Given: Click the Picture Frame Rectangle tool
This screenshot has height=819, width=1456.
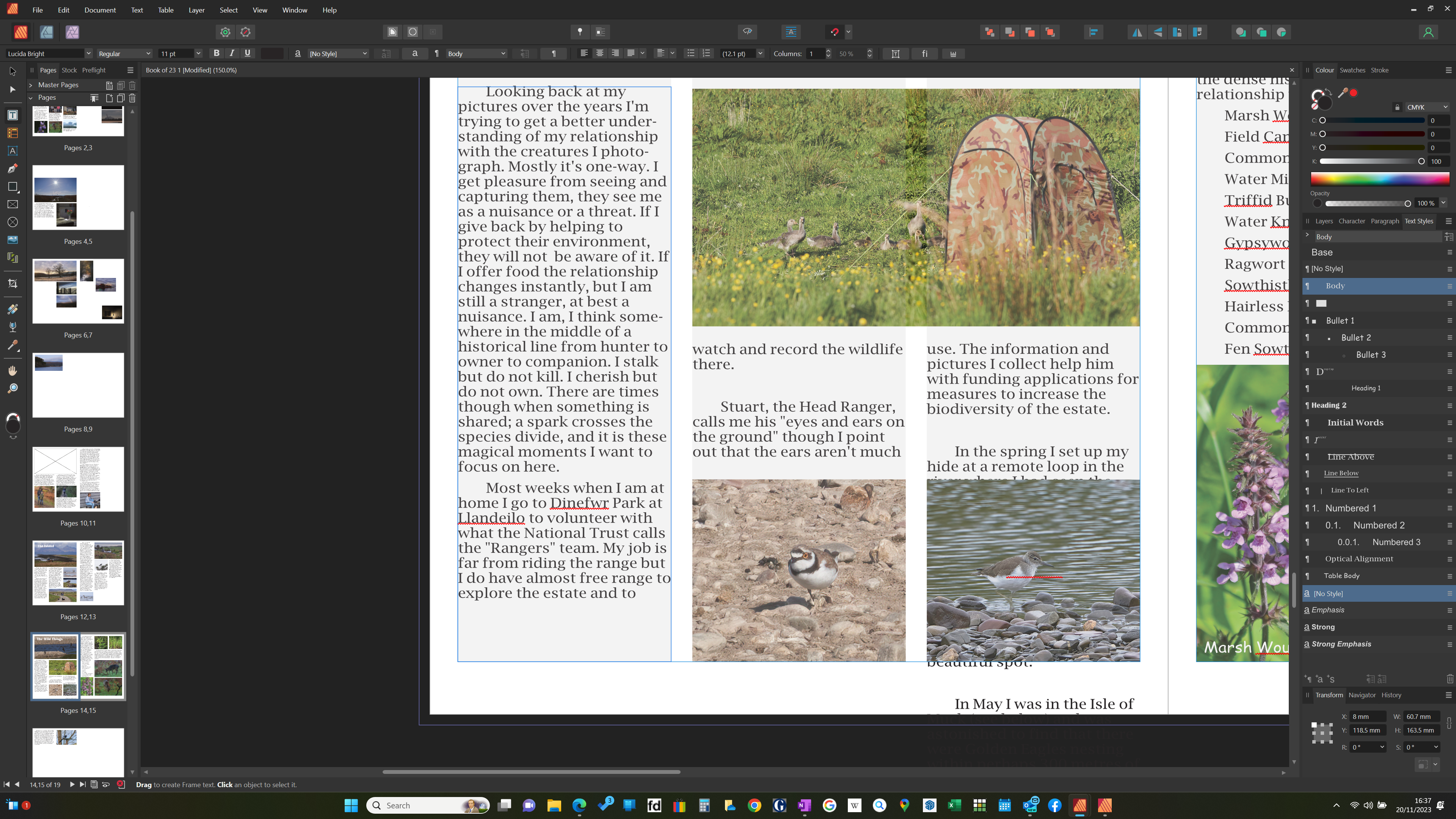Looking at the screenshot, I should (x=13, y=205).
